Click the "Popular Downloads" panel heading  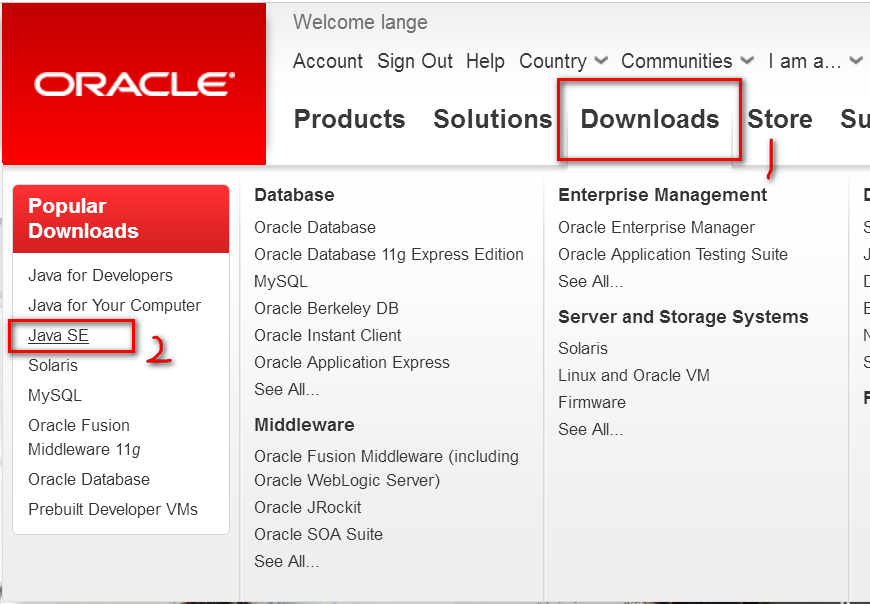83,219
